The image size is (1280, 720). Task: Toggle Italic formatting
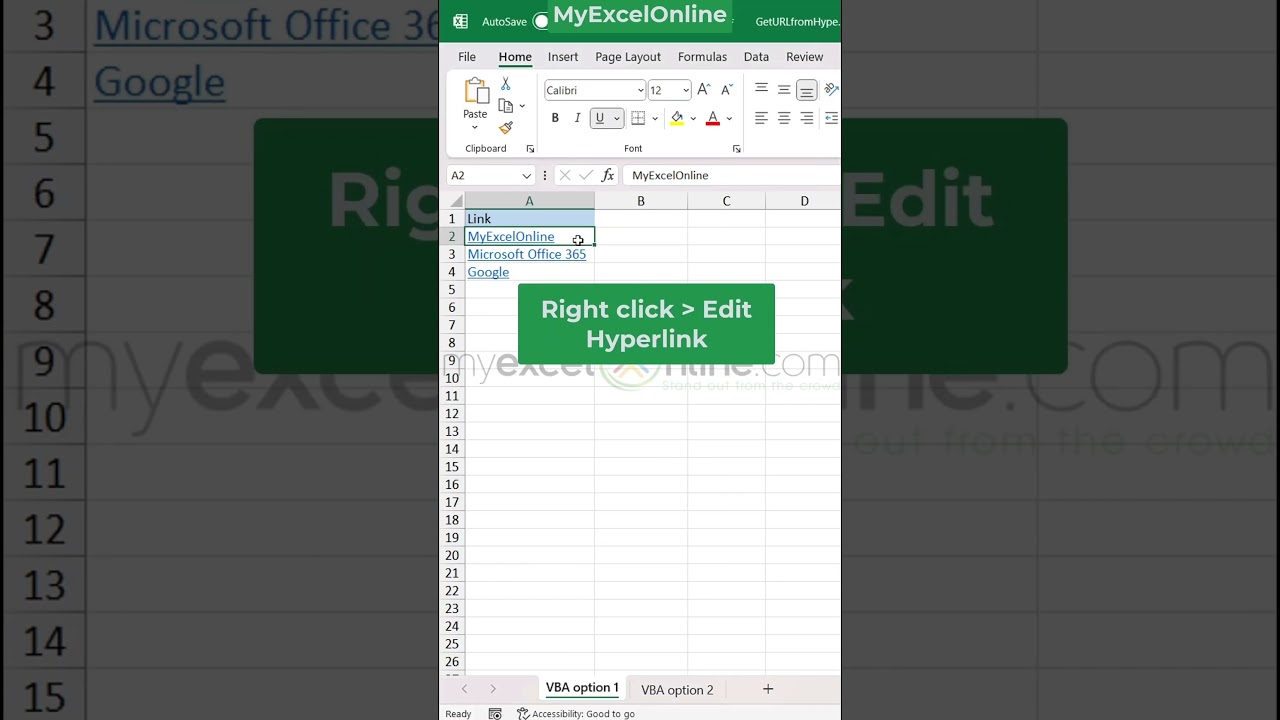577,118
